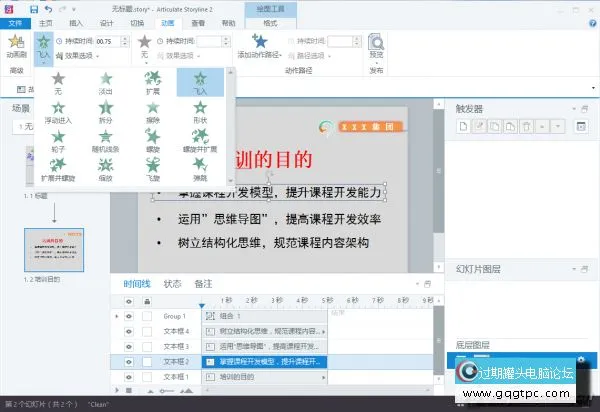Click the timeline horizontal scrollbar

pos(317,390)
